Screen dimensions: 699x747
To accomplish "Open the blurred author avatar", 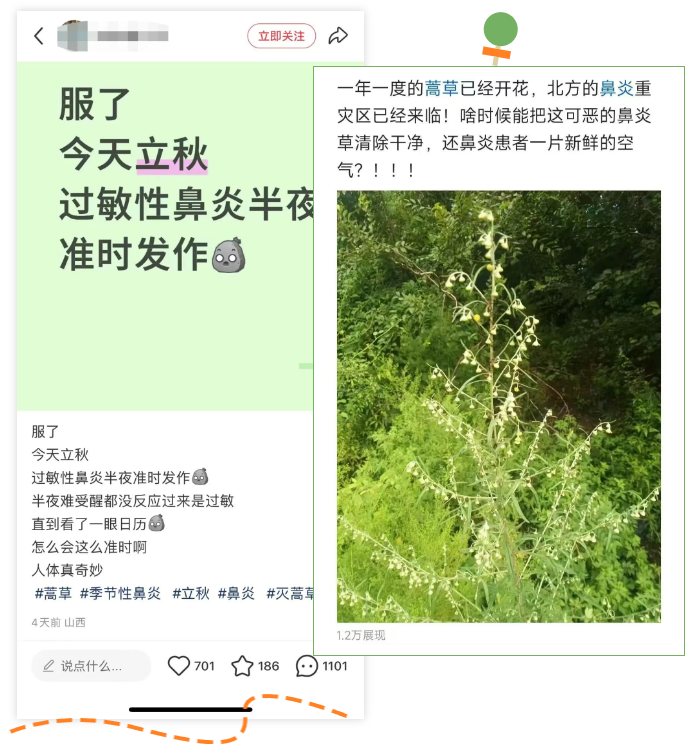I will 72,36.
